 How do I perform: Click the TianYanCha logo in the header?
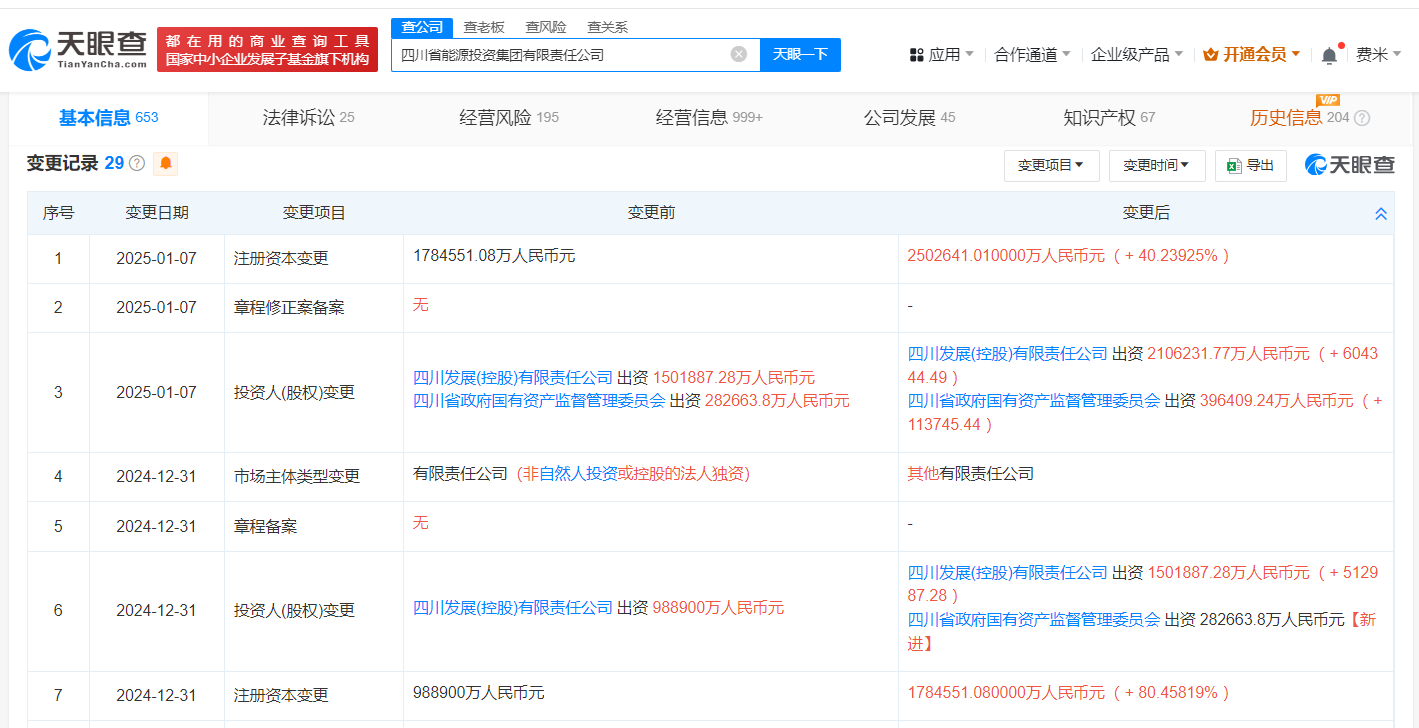[78, 48]
